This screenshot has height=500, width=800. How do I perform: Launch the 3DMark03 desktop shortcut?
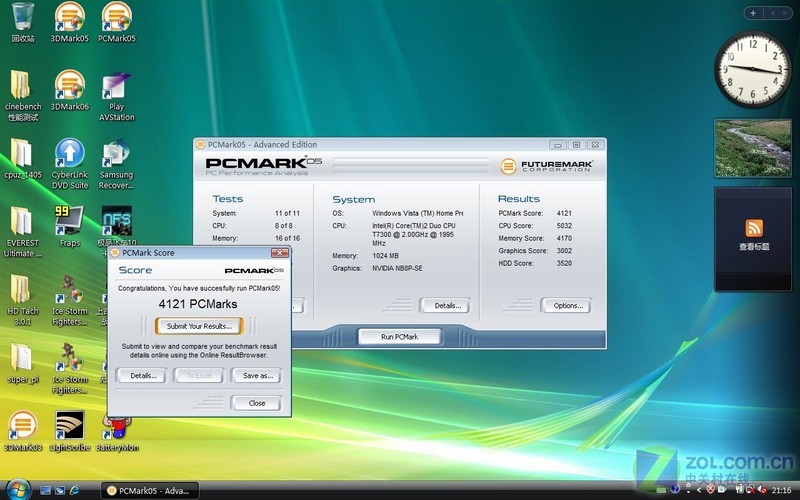click(22, 431)
